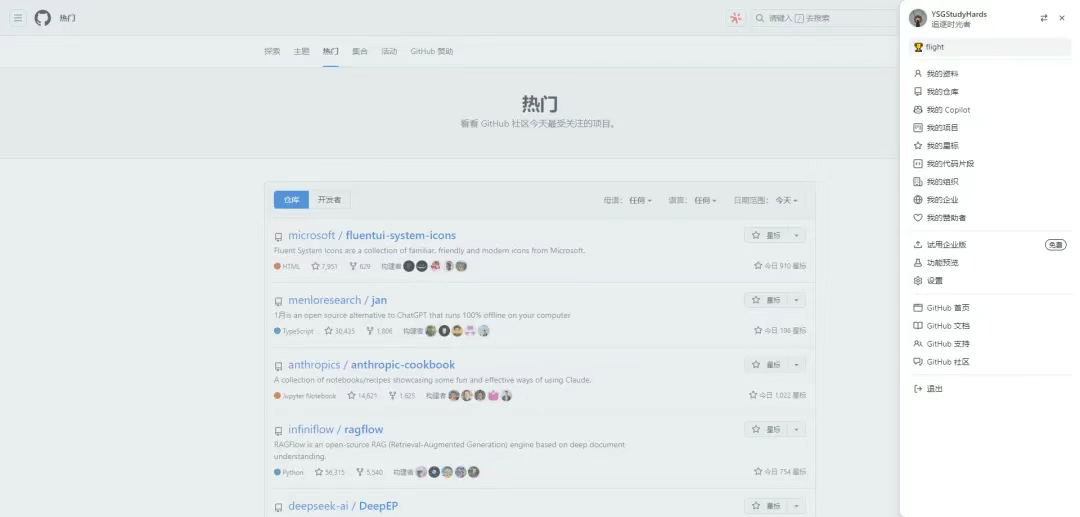Open 我的项目 projects entry
The height and width of the screenshot is (517, 1080).
point(990,127)
